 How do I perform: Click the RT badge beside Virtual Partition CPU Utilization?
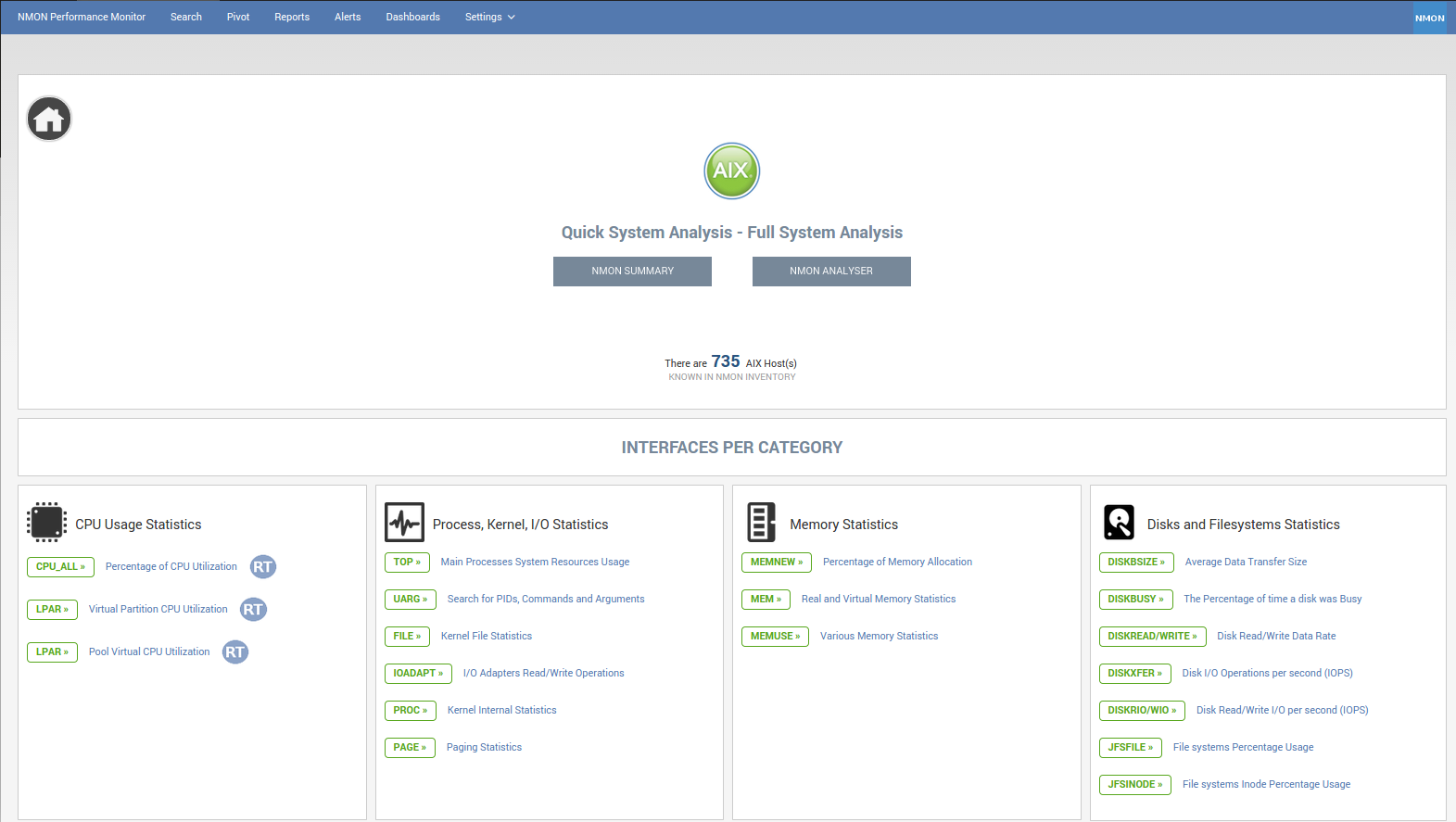tap(253, 610)
